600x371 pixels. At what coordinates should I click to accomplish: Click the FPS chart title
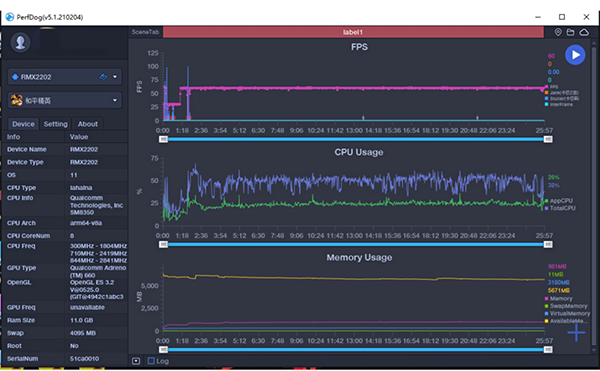point(359,47)
